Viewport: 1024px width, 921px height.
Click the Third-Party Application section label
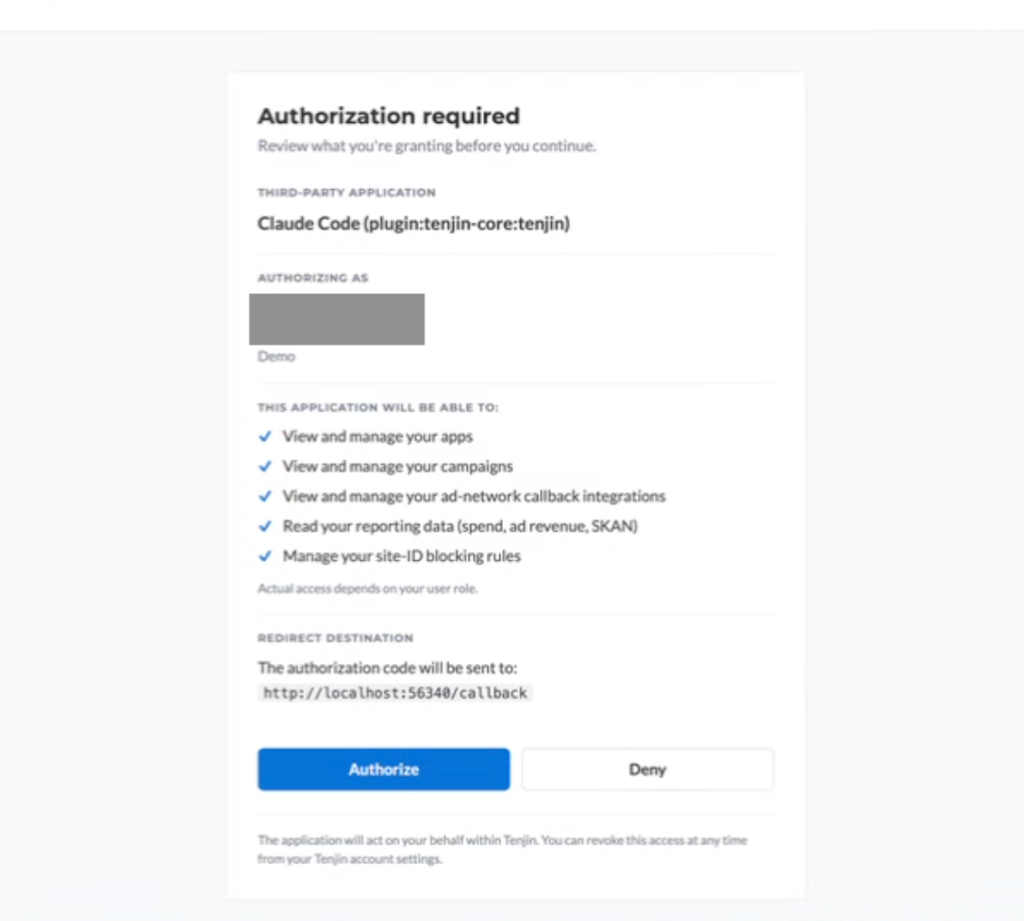coord(347,192)
